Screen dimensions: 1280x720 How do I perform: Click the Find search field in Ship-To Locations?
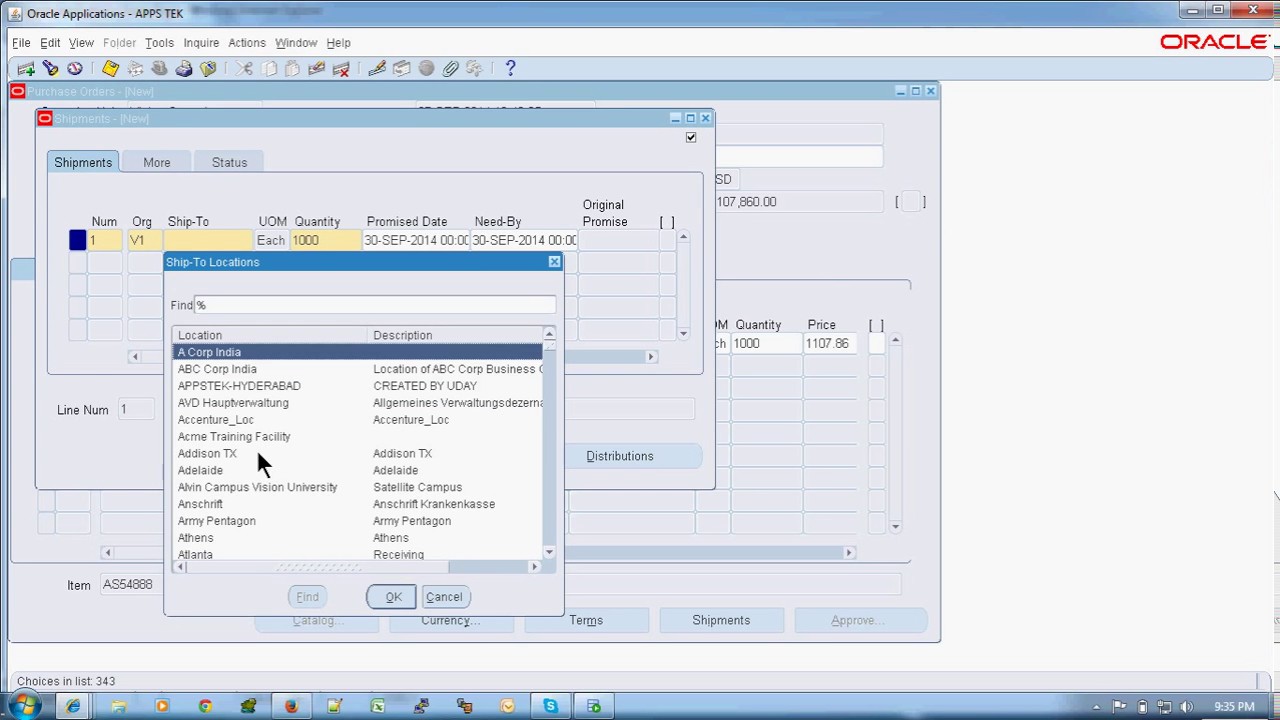pos(375,305)
